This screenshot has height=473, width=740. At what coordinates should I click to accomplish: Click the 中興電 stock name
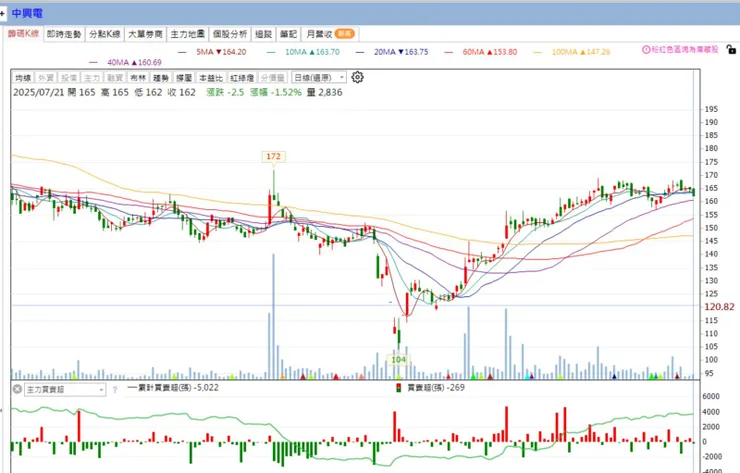pyautogui.click(x=27, y=13)
